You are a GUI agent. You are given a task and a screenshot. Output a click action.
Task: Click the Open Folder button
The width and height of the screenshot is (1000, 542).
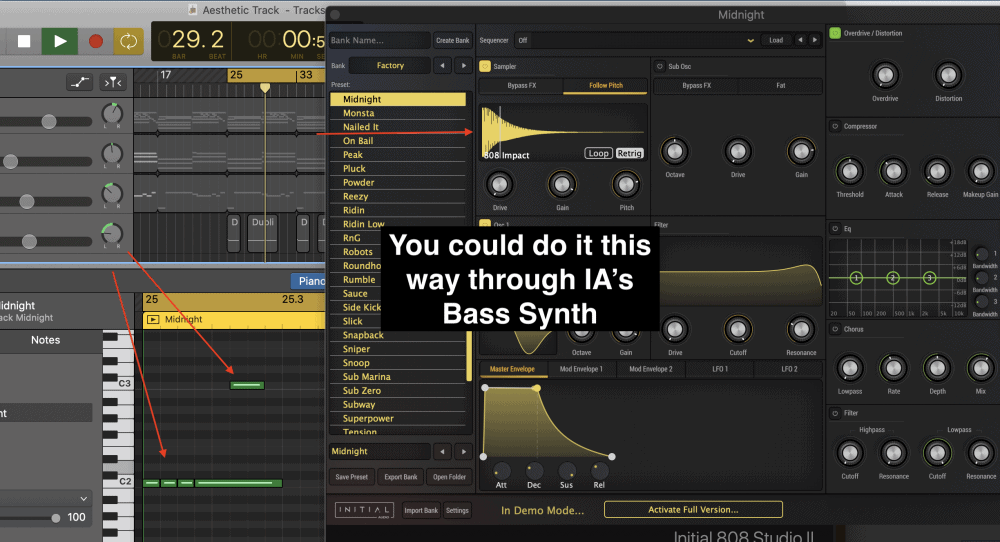pyautogui.click(x=449, y=477)
